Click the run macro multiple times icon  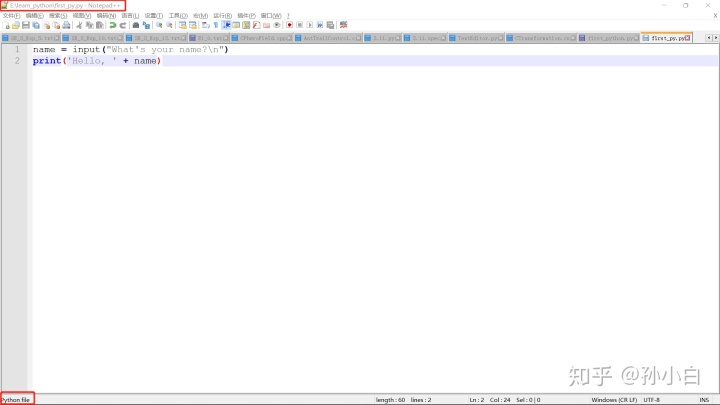[320, 25]
